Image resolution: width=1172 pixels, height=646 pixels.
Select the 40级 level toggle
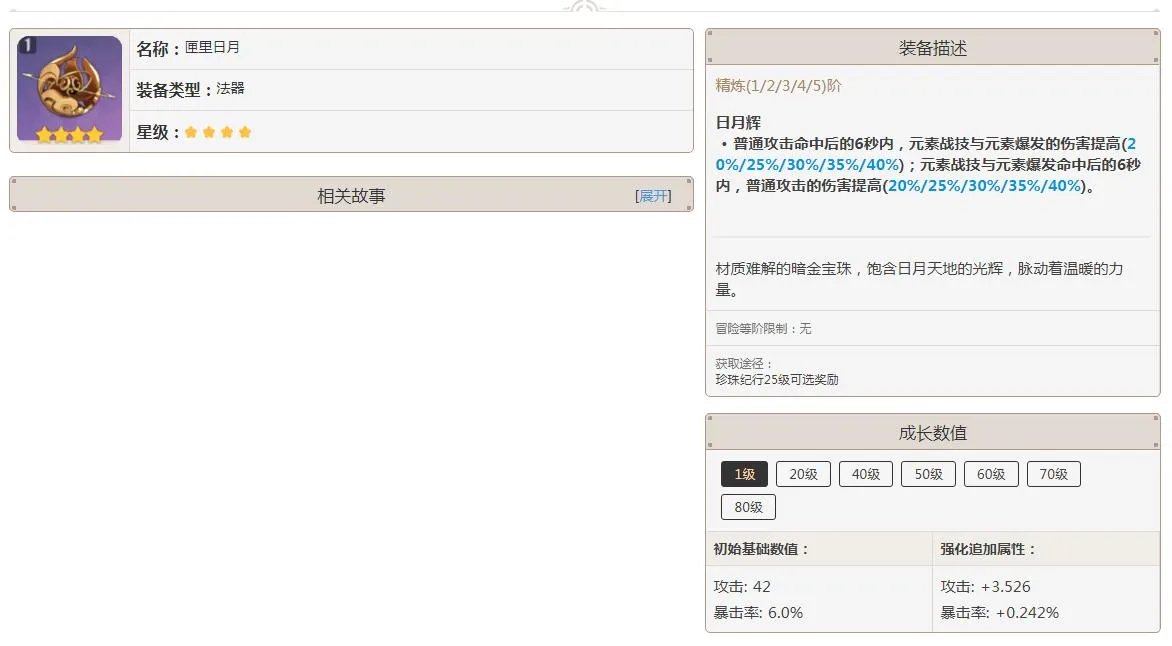pos(865,474)
